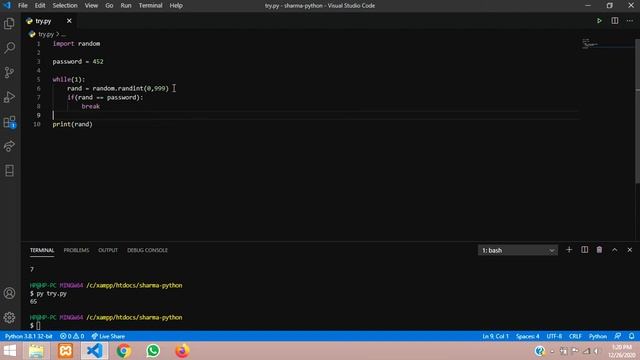Image resolution: width=640 pixels, height=360 pixels.
Task: Open the Explorer view in activity bar
Action: (x=9, y=24)
